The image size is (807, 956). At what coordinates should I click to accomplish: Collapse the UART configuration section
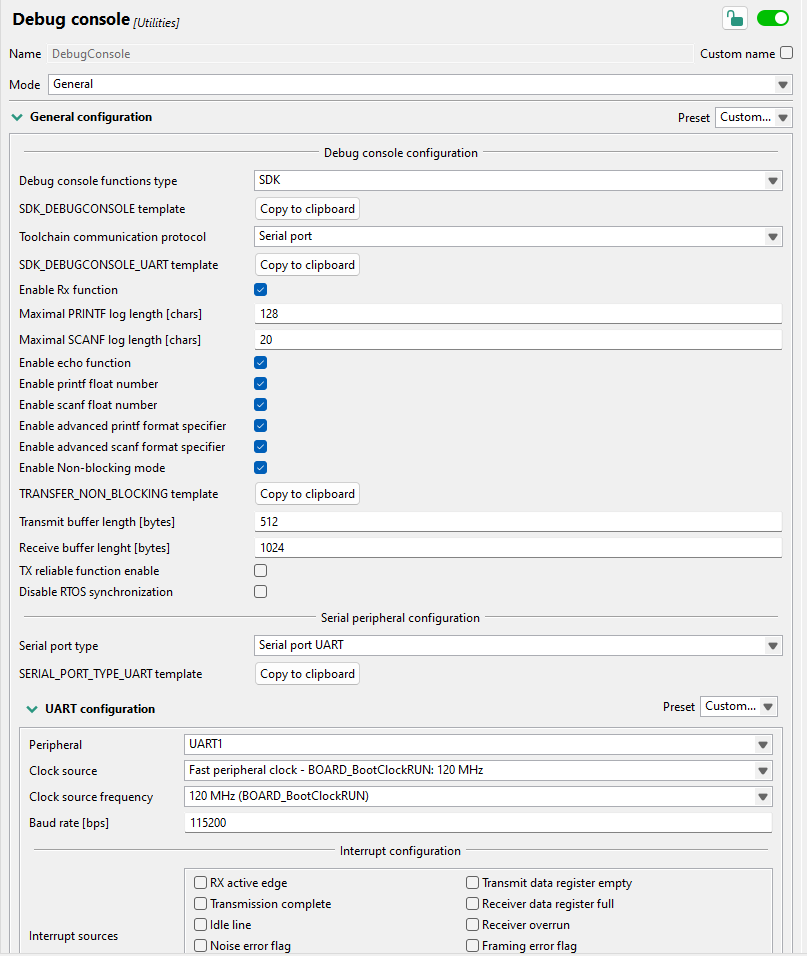(32, 709)
